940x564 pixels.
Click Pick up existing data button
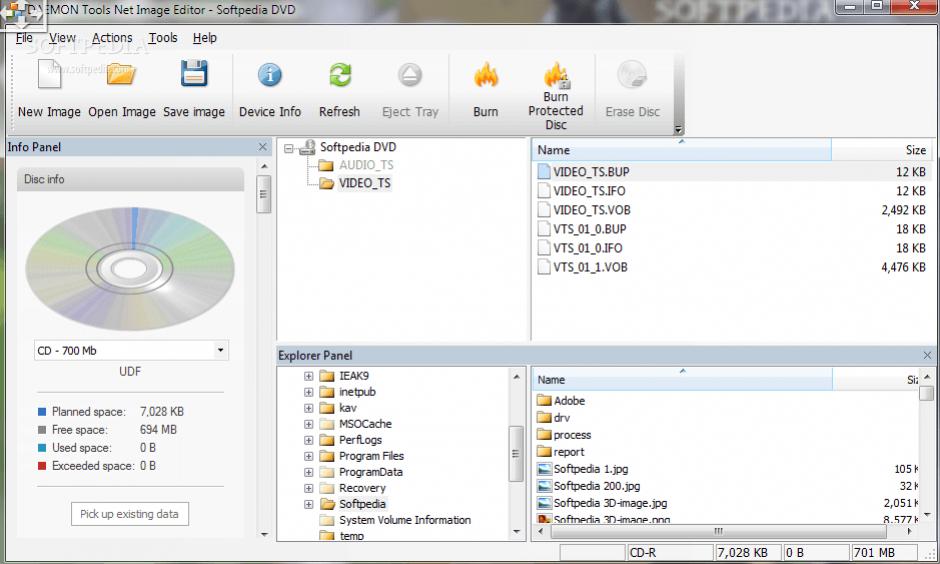click(x=129, y=514)
